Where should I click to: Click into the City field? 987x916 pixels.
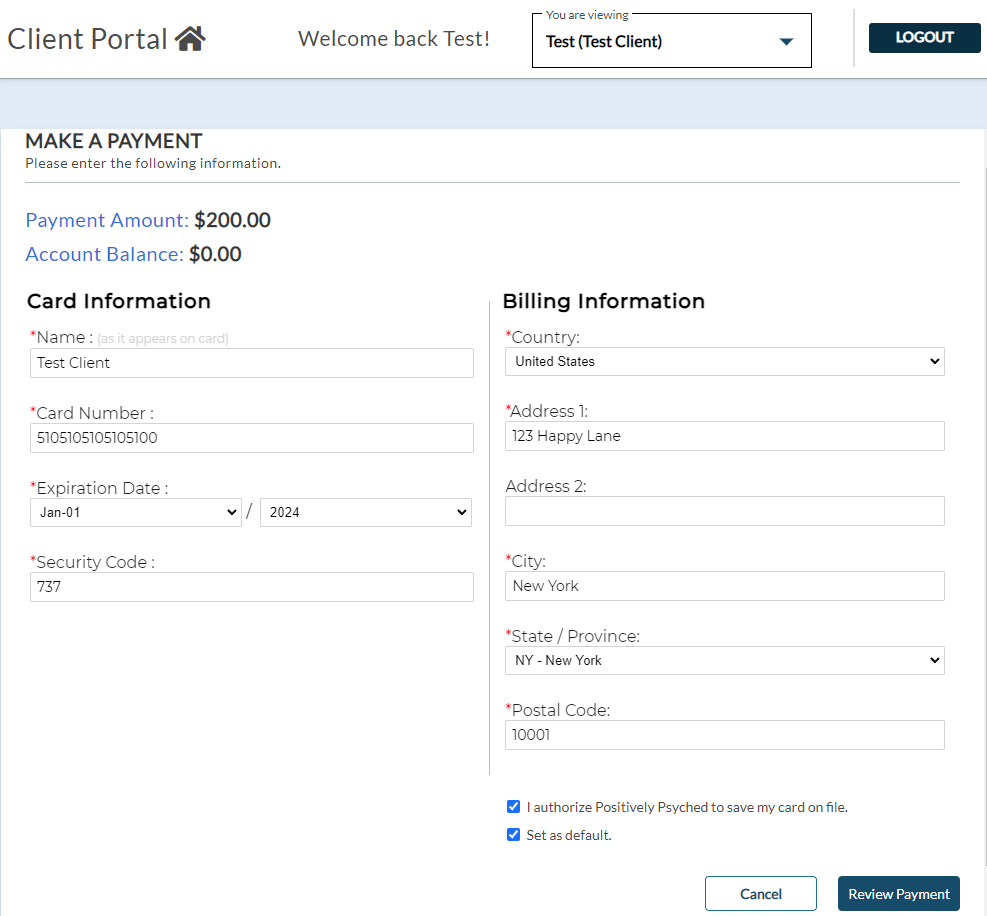tap(724, 586)
